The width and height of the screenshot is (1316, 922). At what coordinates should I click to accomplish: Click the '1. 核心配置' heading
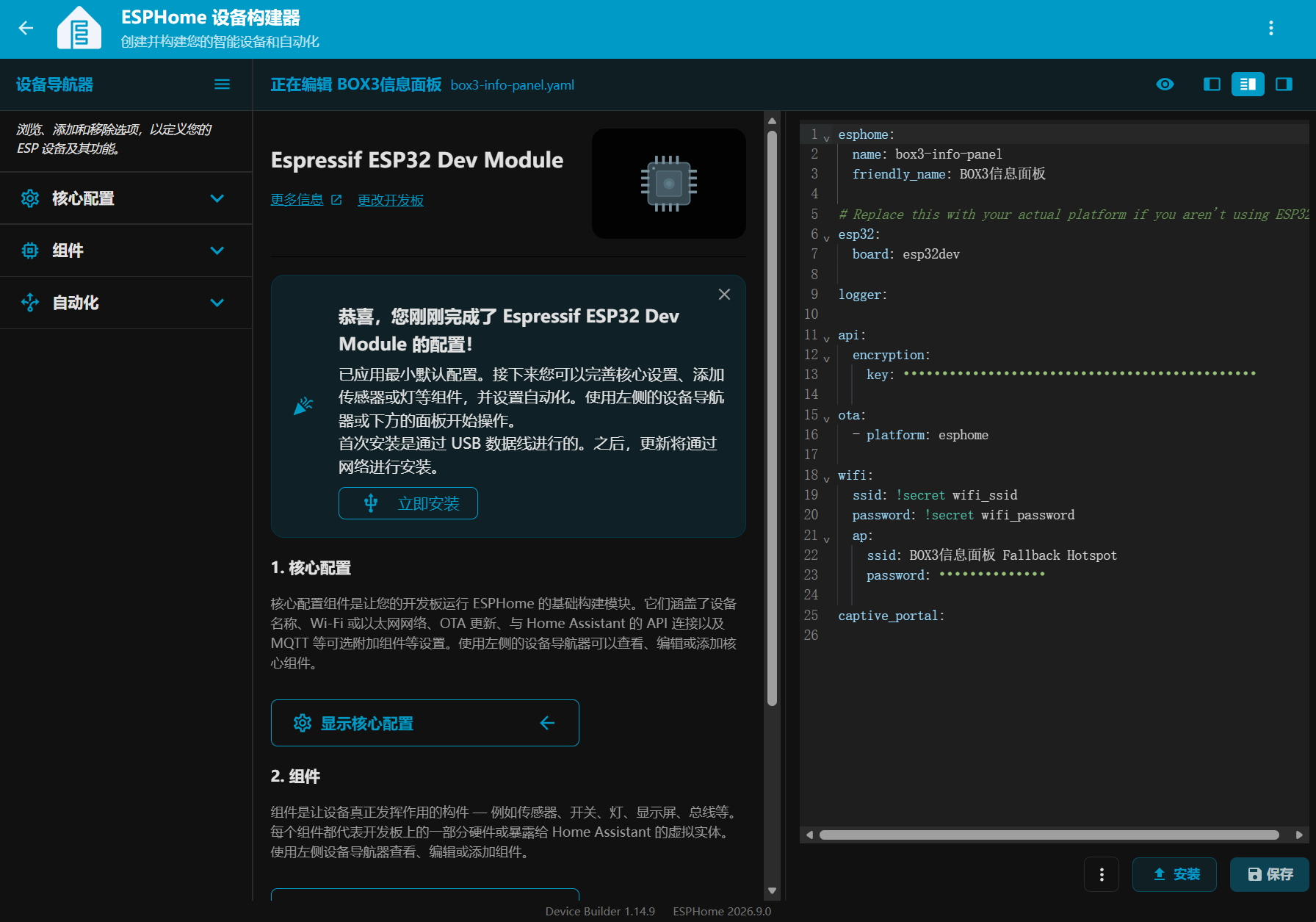coord(311,568)
